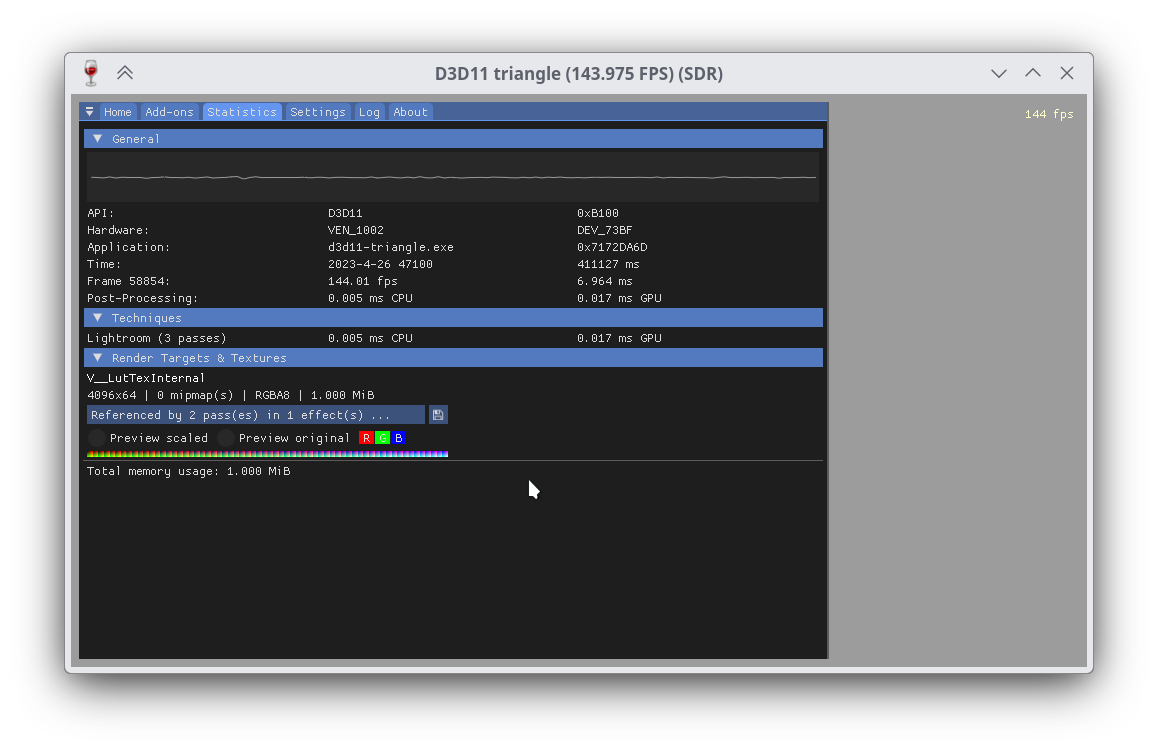Click the rainbow LUT texture preview strip
This screenshot has width=1158, height=750.
265,453
